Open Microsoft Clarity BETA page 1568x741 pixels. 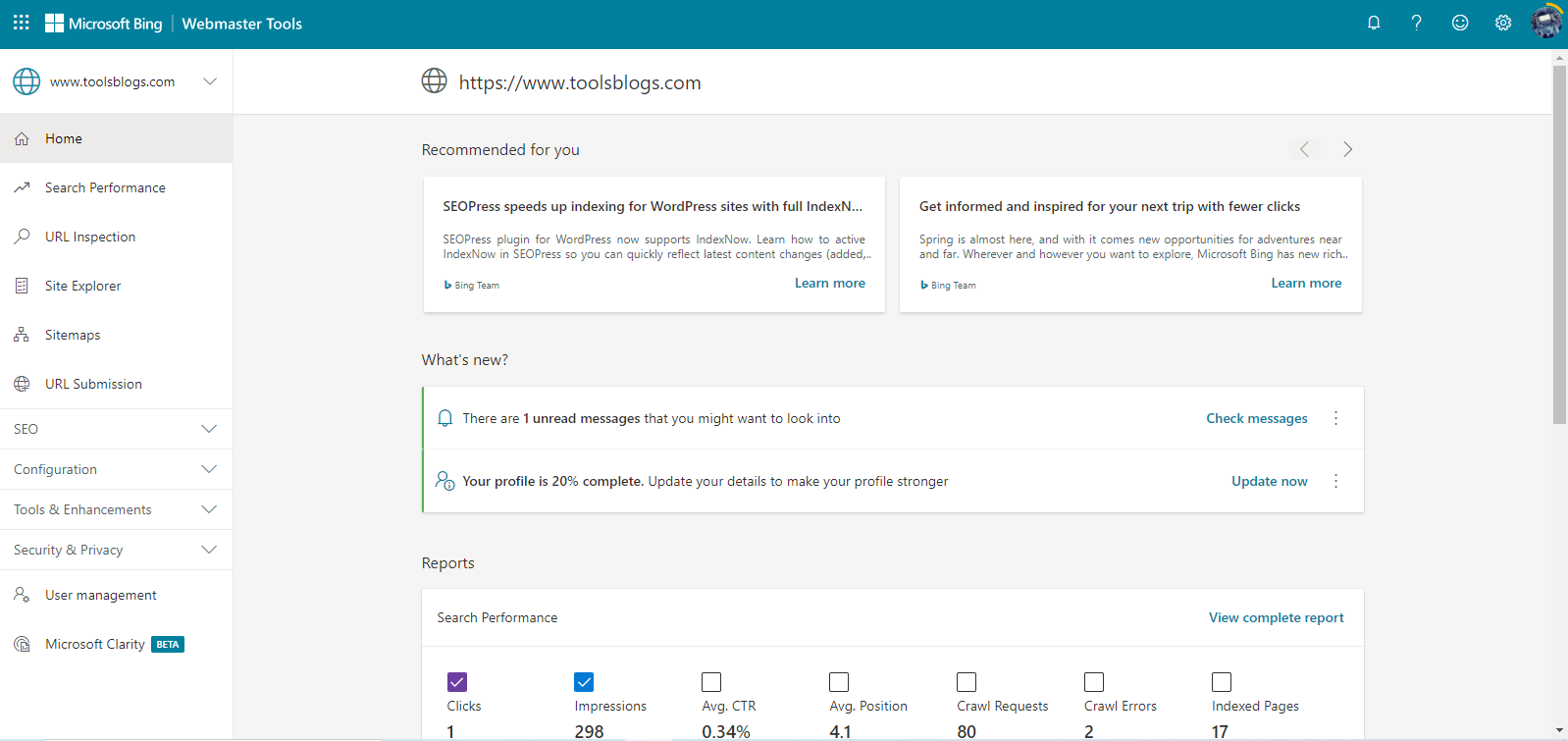tap(116, 644)
